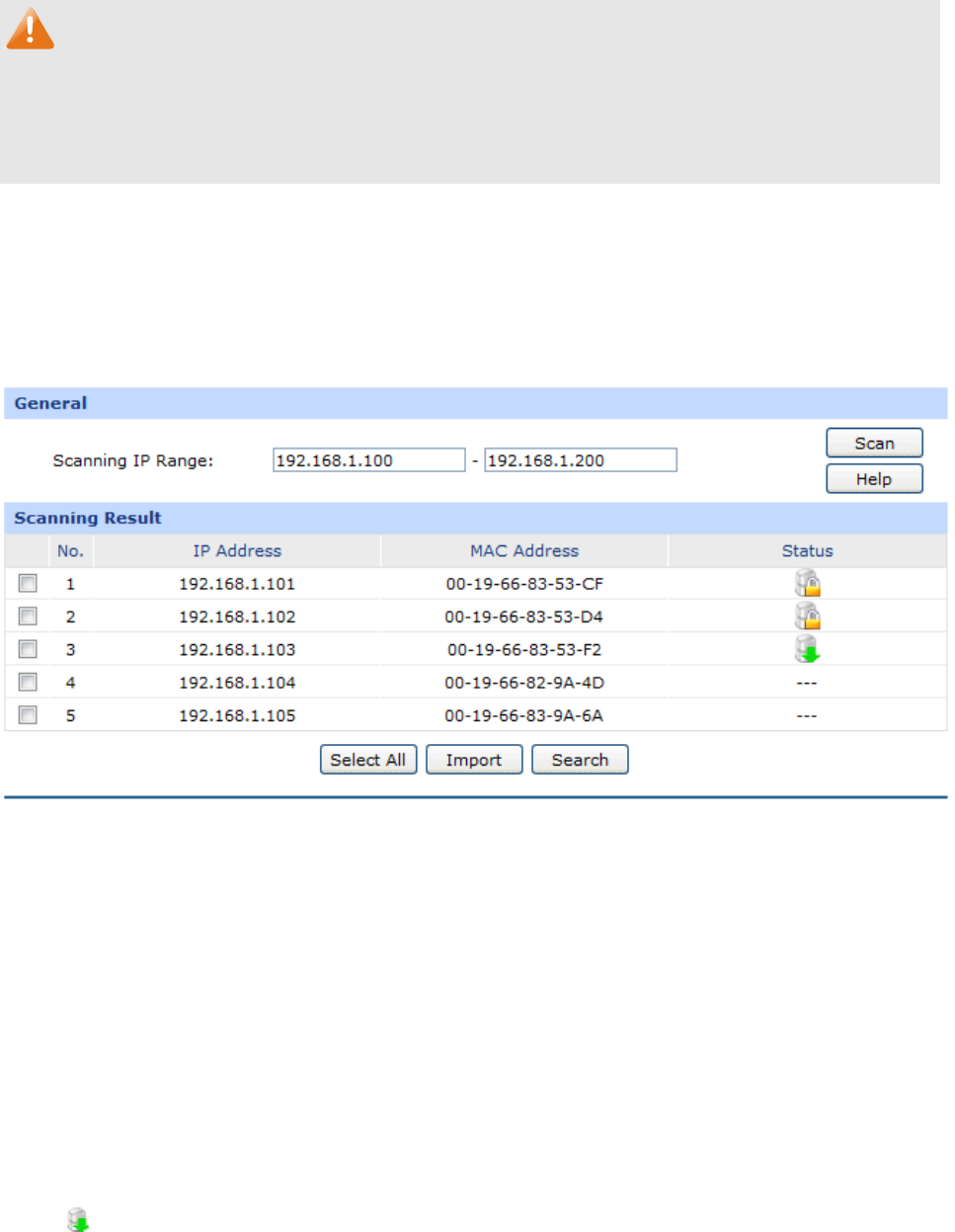Enable the checkbox for 192.168.1.103
This screenshot has height=1232, width=955.
click(28, 649)
